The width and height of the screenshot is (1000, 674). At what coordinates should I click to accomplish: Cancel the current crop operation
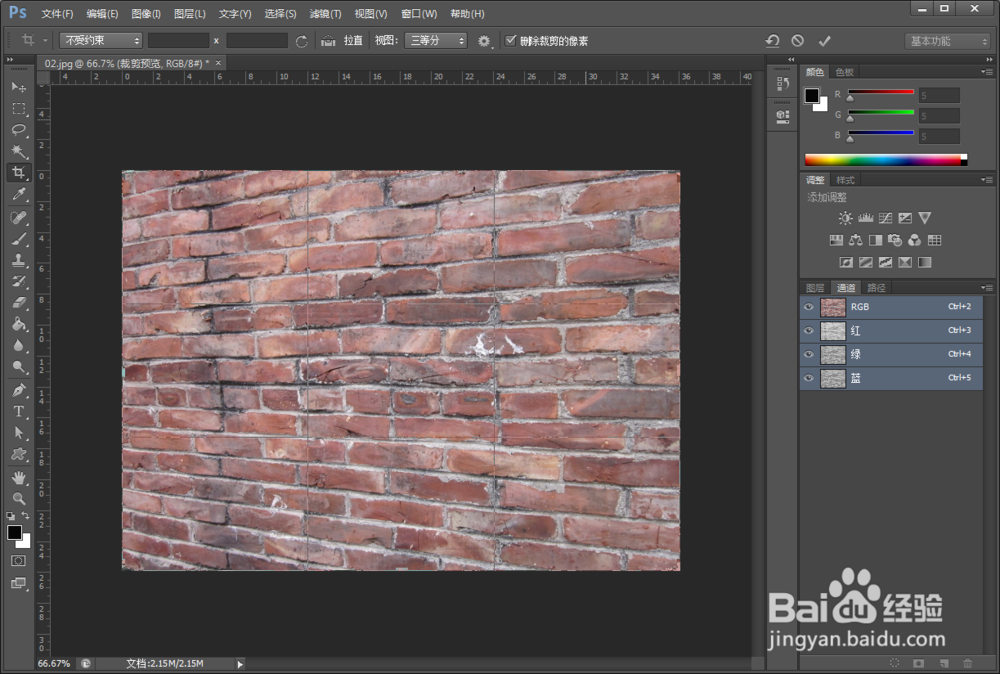click(x=798, y=41)
